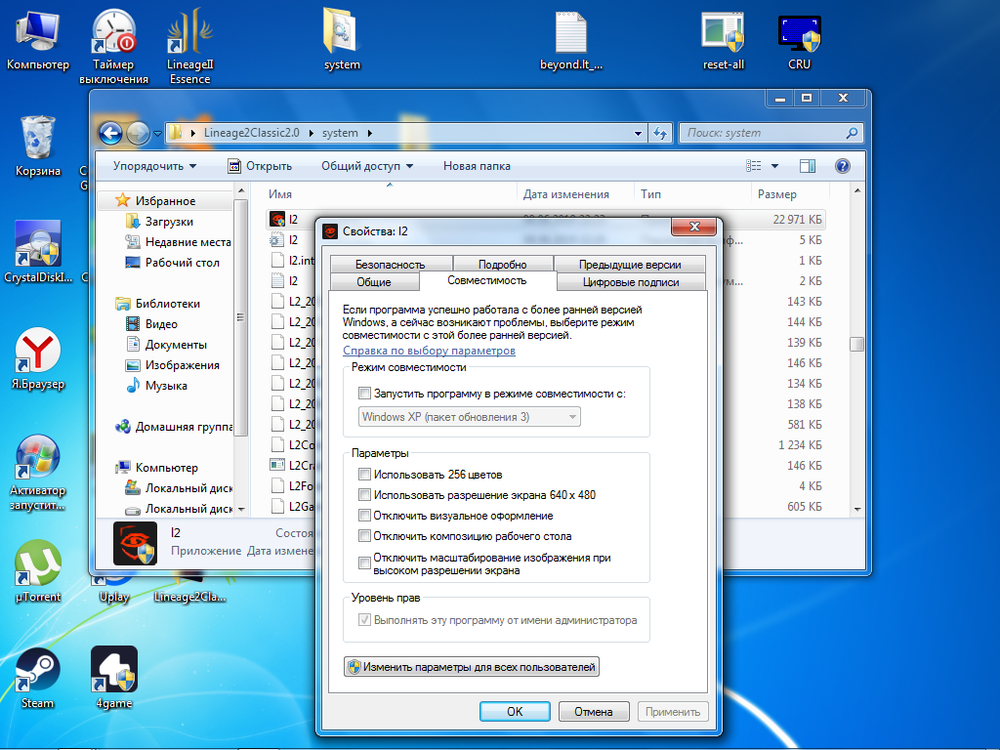Open the Windows XP compatibility mode dropdown
Viewport: 1000px width, 750px height.
573,416
